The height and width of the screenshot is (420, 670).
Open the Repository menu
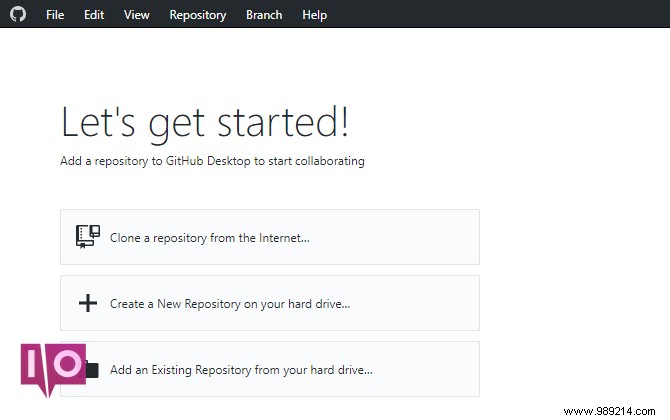pos(198,15)
